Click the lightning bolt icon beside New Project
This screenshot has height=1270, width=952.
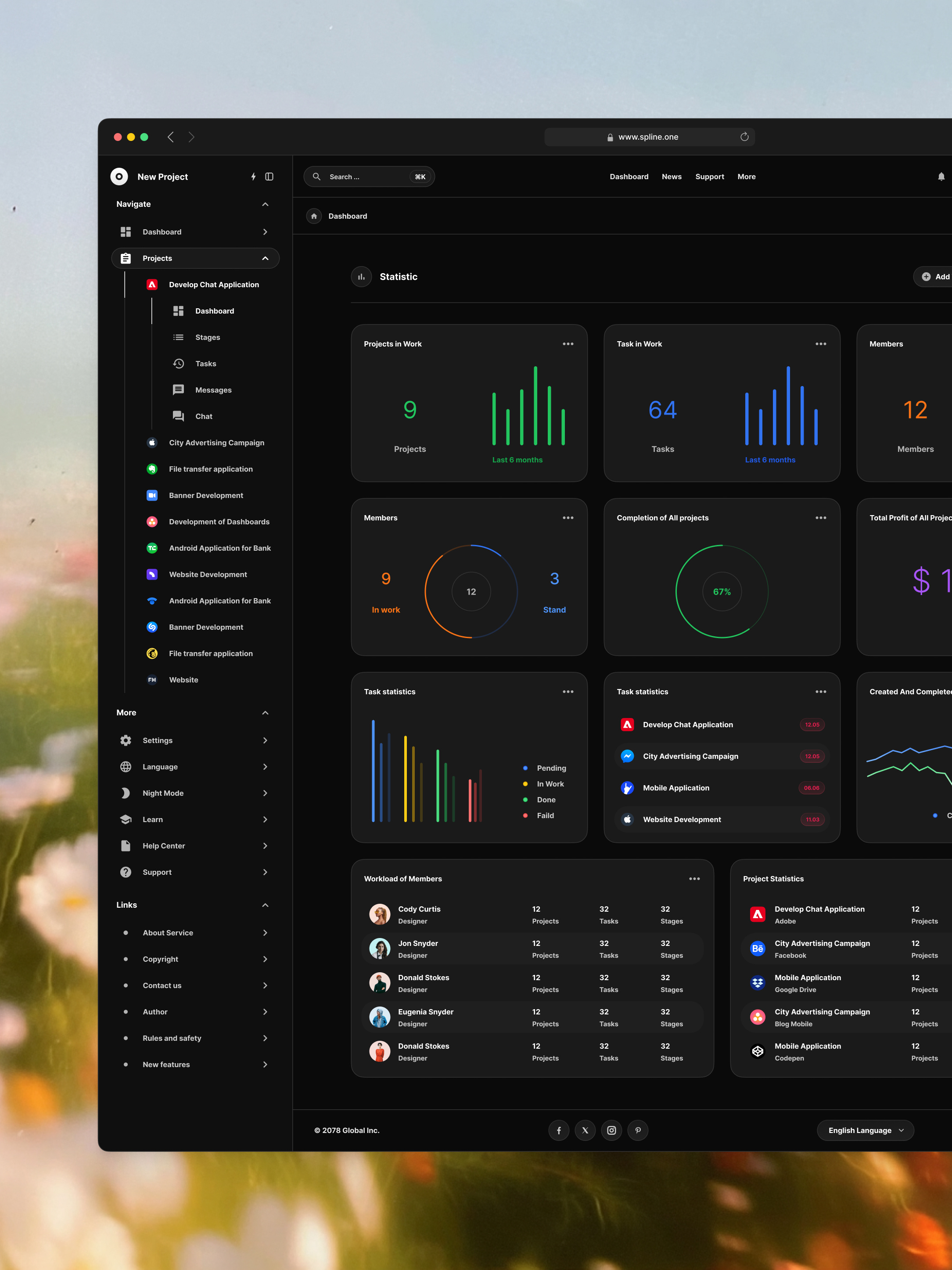coord(253,177)
